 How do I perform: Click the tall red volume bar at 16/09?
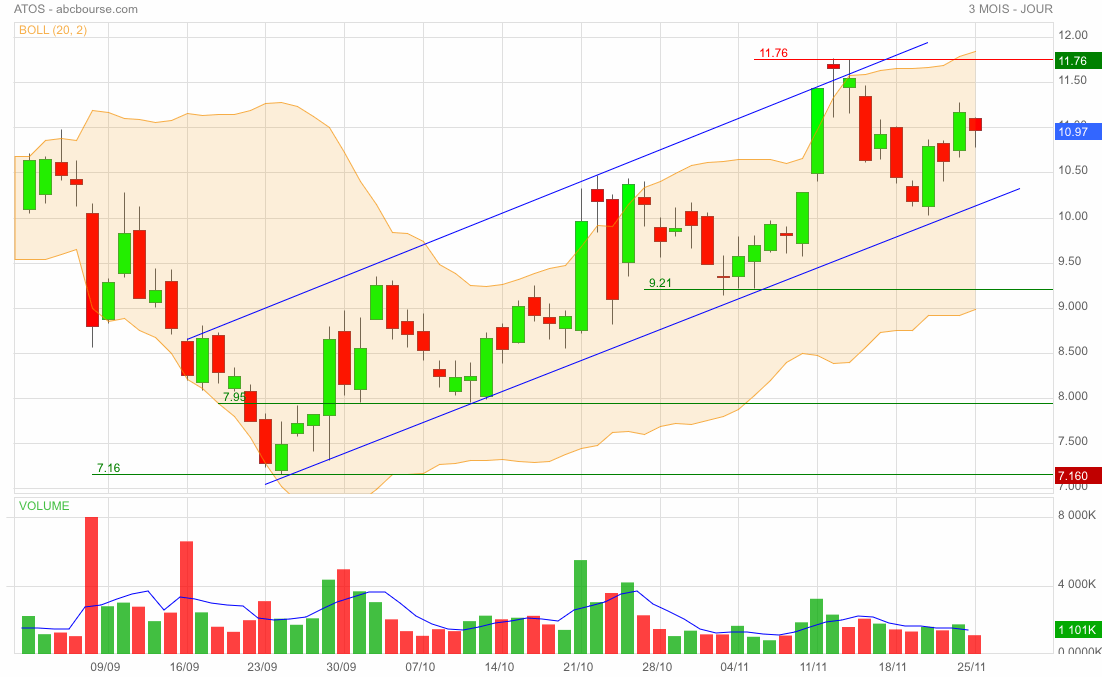click(x=186, y=598)
